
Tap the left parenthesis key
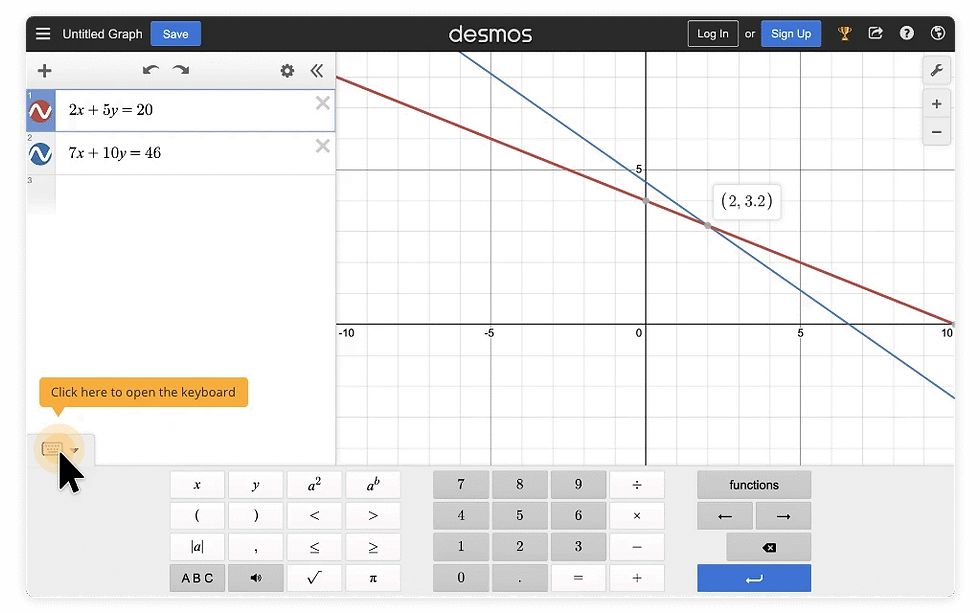tap(197, 516)
